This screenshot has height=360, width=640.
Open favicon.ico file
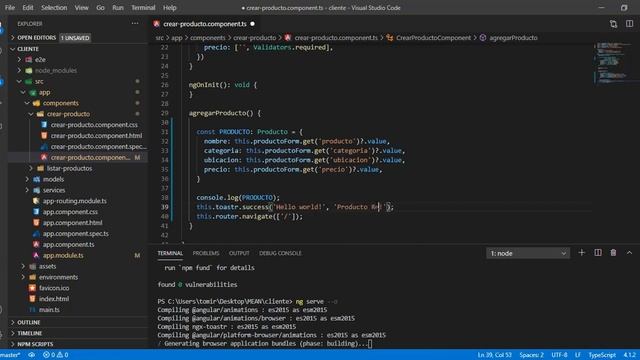pos(54,288)
